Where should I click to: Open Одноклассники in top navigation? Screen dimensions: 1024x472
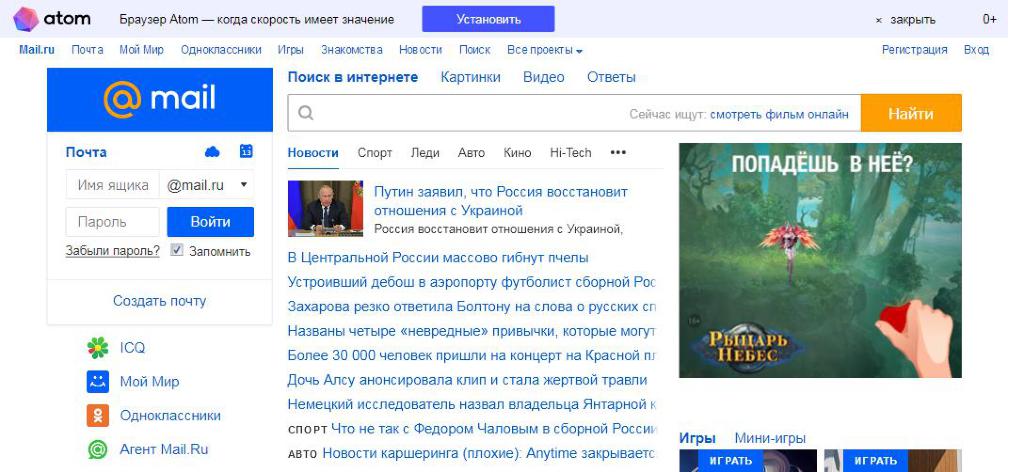point(221,50)
